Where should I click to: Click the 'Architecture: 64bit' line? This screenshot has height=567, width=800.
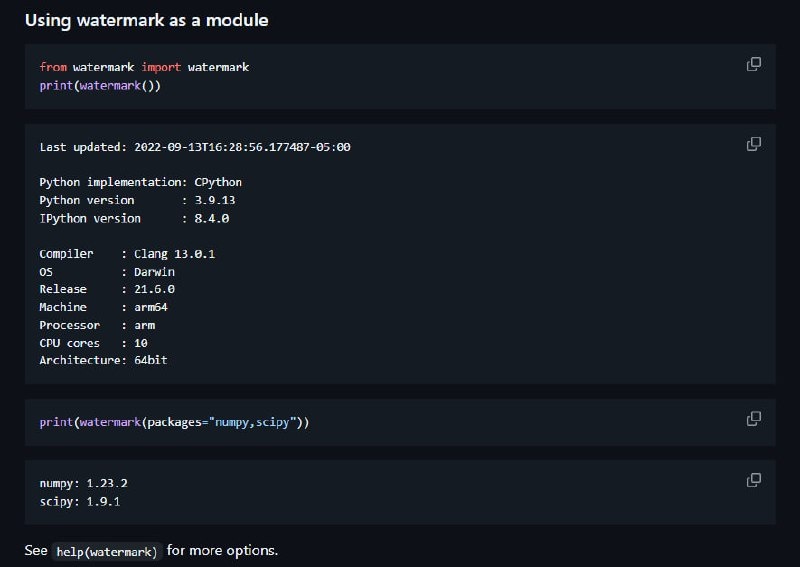point(103,360)
